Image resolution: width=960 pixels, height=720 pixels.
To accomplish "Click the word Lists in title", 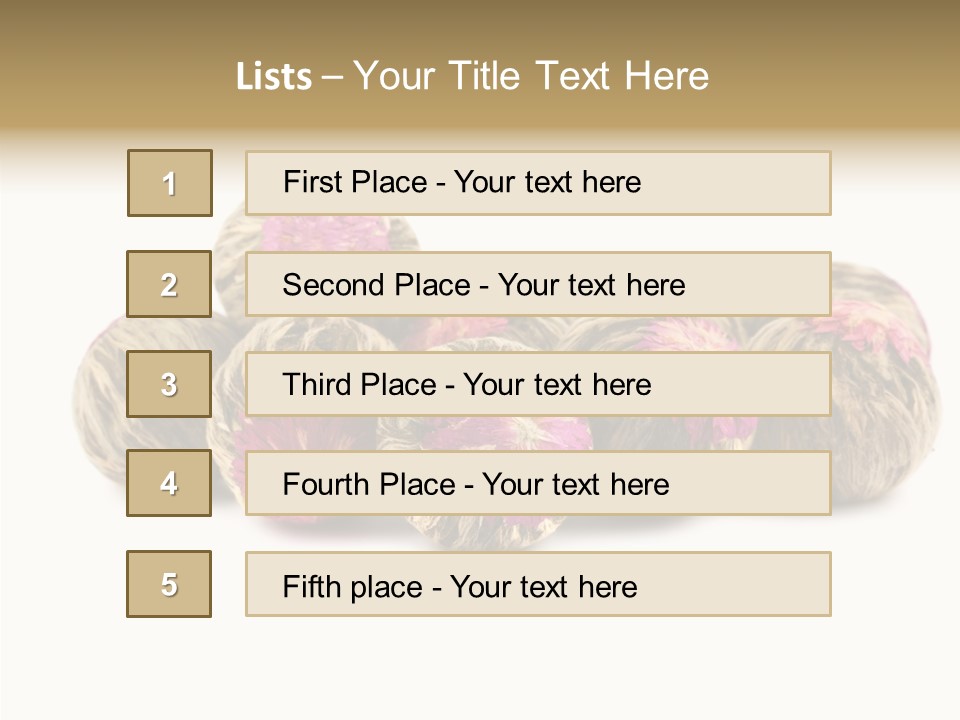I will (x=273, y=77).
